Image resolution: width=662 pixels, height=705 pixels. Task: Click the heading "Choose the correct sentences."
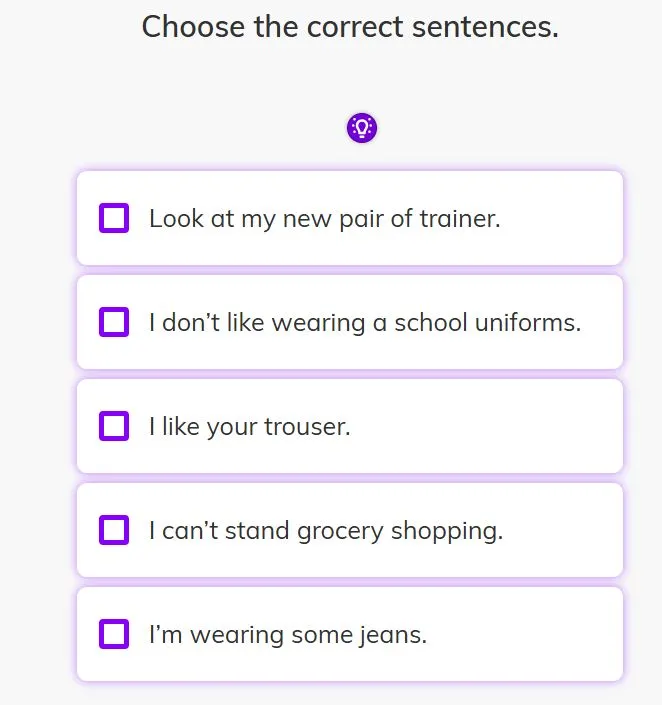[350, 27]
